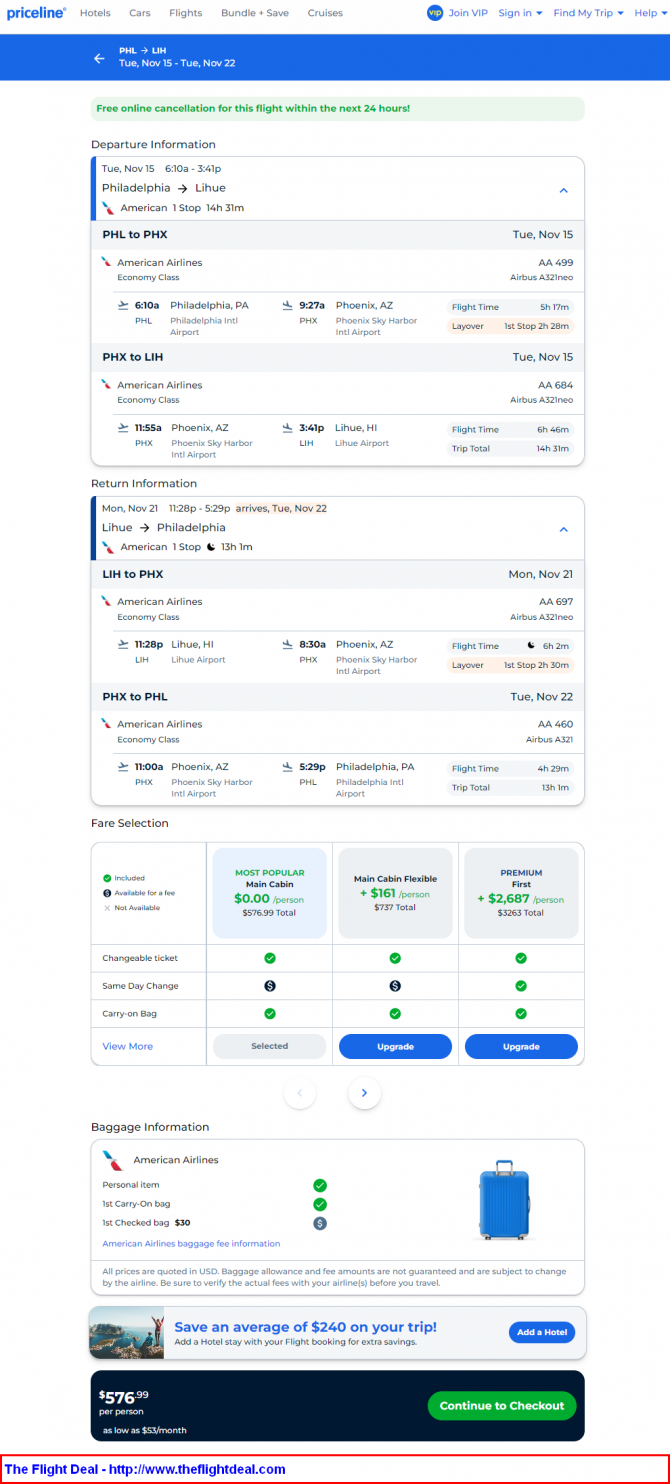The height and width of the screenshot is (1484, 670).
Task: Click the Carry-on Bag checkmark under First
Action: pos(521,1014)
